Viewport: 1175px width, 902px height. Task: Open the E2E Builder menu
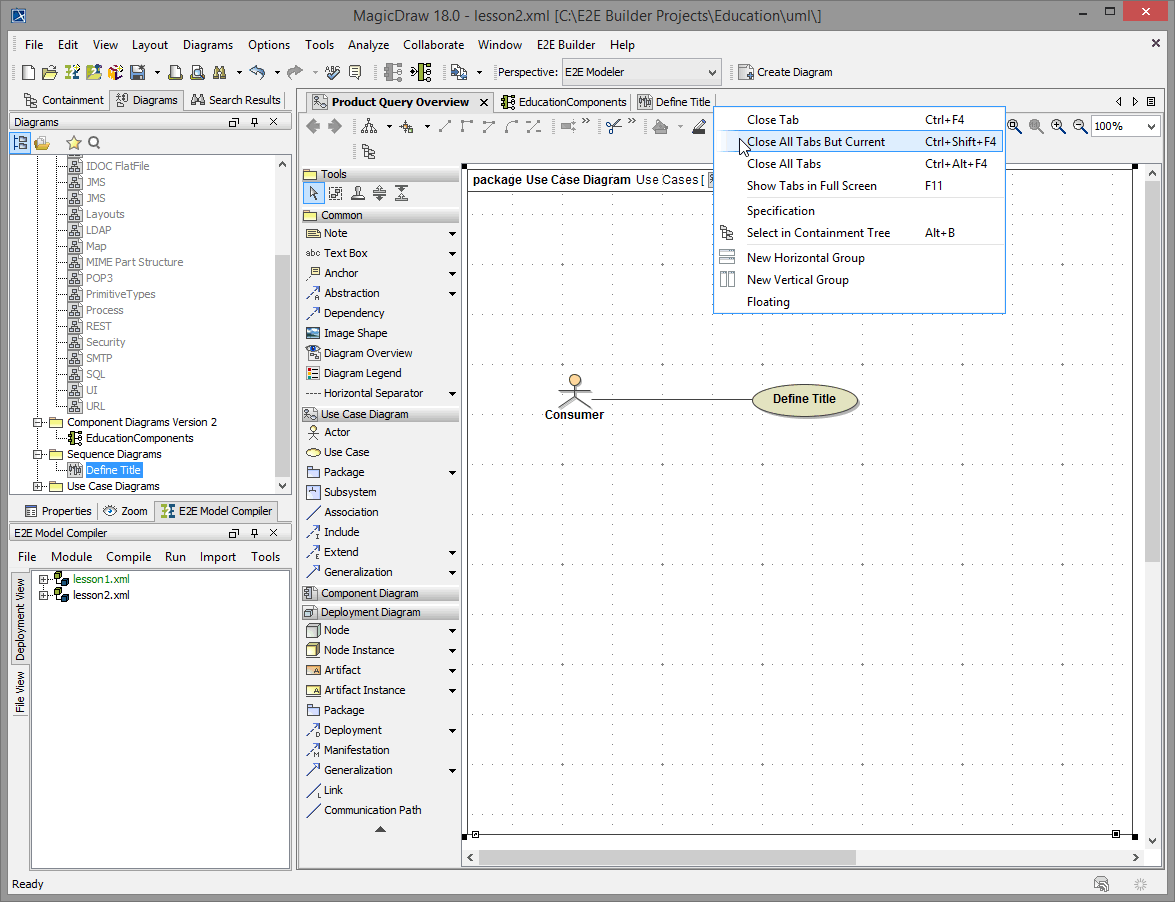click(565, 45)
